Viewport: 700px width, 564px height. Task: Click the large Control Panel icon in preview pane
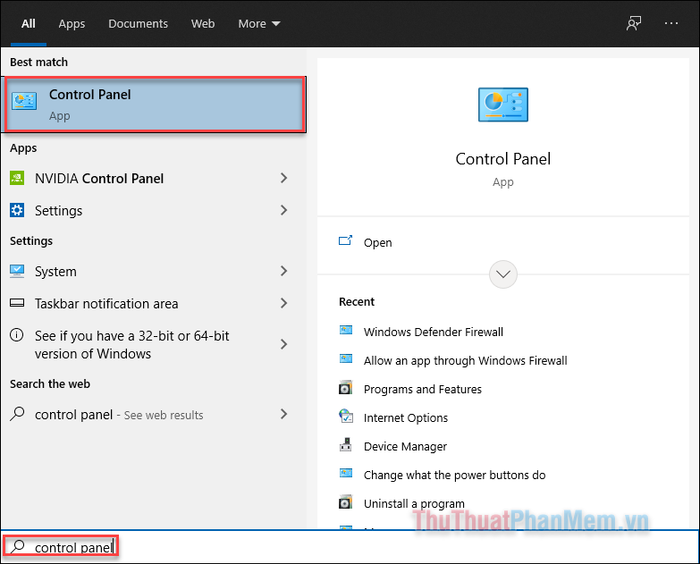coord(503,104)
